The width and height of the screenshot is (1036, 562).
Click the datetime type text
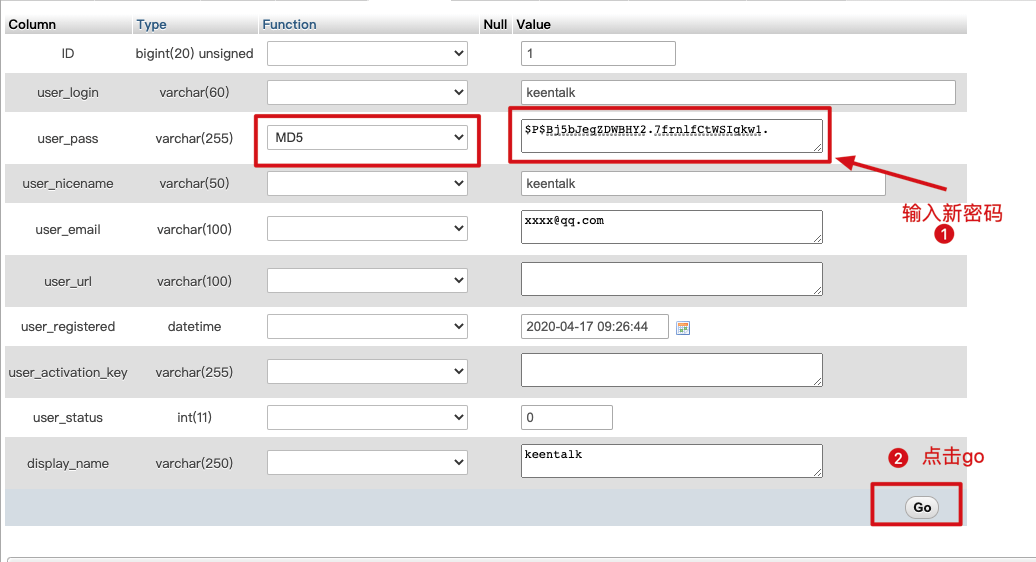tap(194, 326)
